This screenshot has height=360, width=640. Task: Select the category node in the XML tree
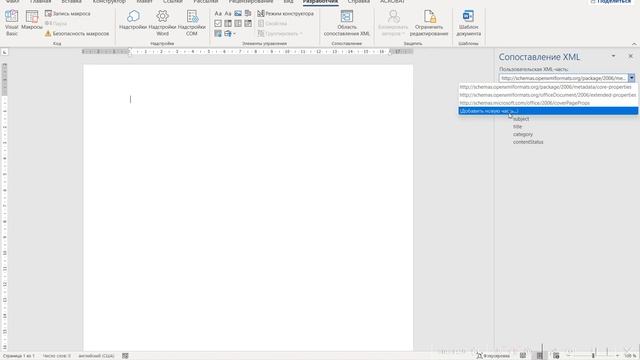pos(523,134)
